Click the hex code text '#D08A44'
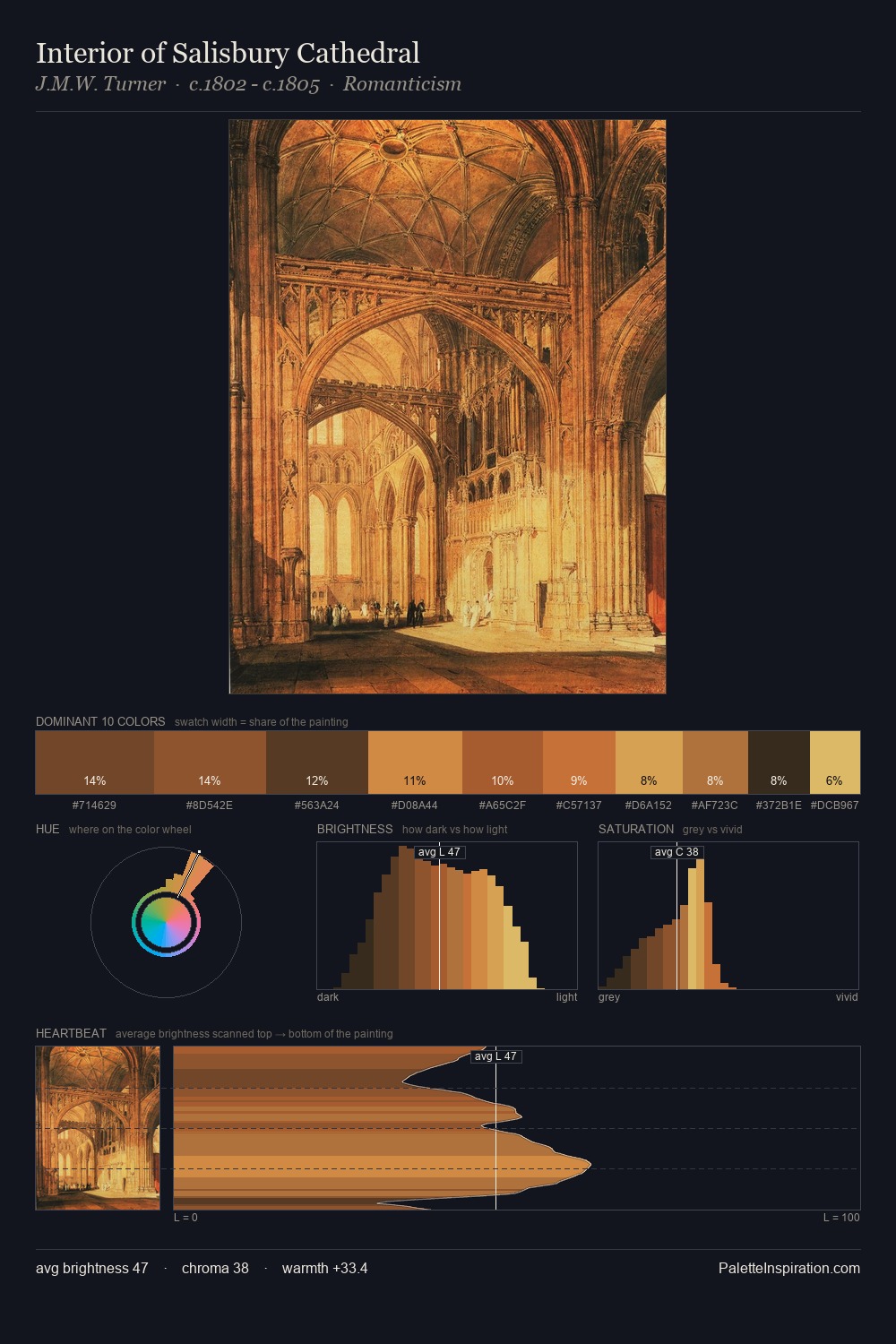This screenshot has height=1344, width=896. tap(415, 806)
